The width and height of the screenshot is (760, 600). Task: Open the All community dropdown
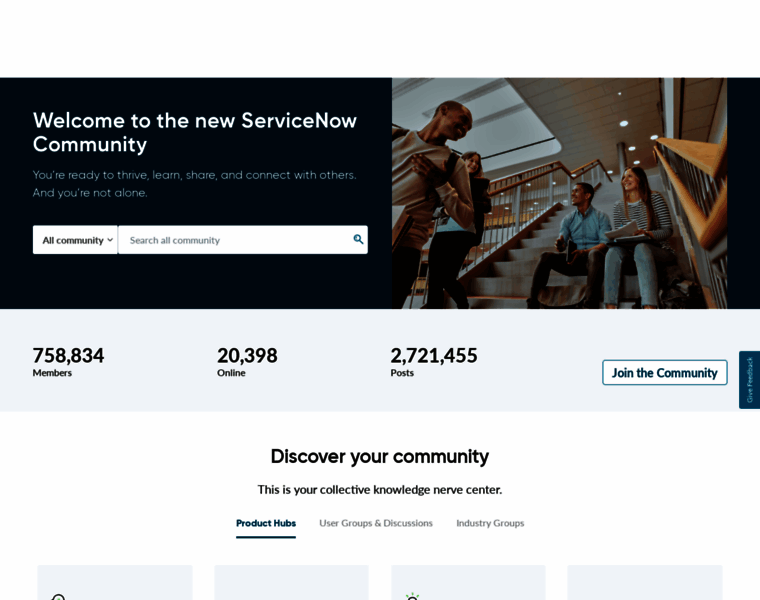(75, 240)
